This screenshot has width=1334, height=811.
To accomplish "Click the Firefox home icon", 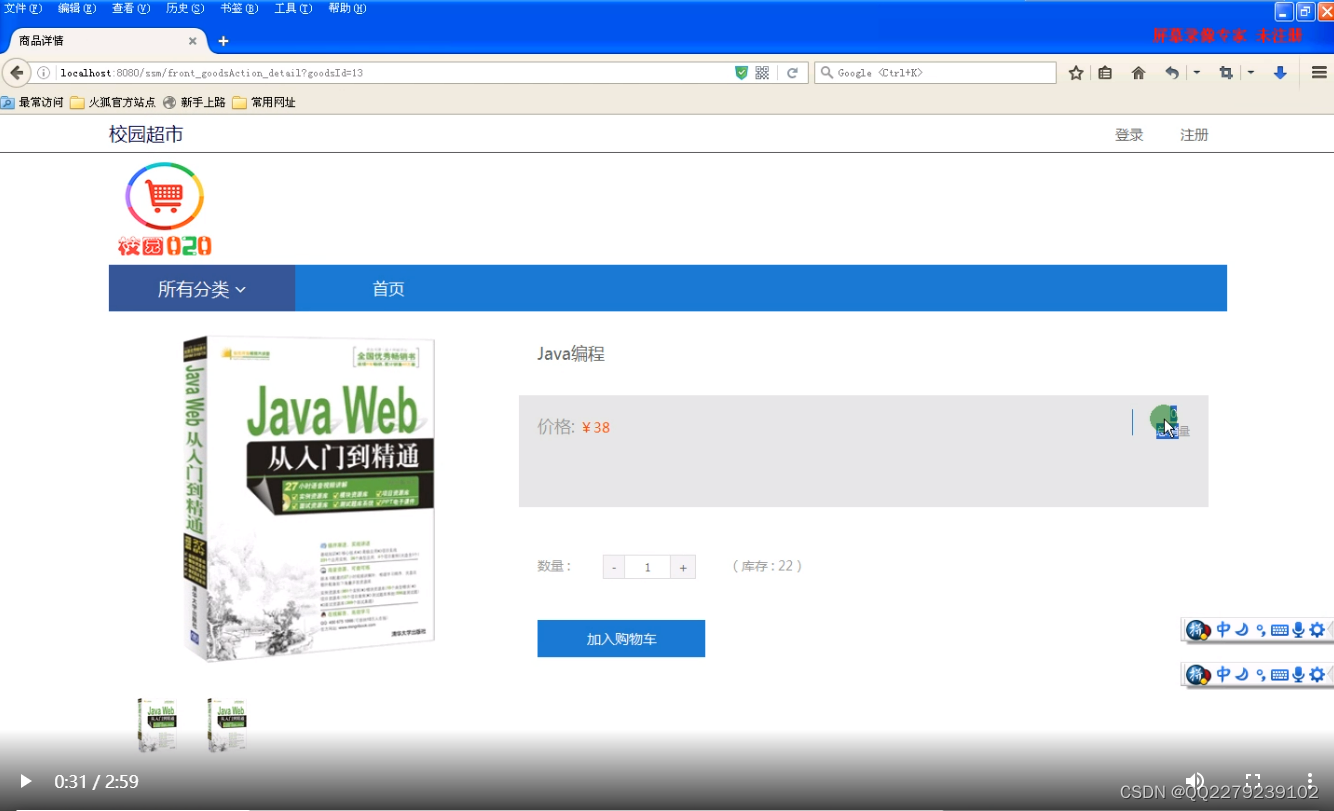I will 1139,72.
